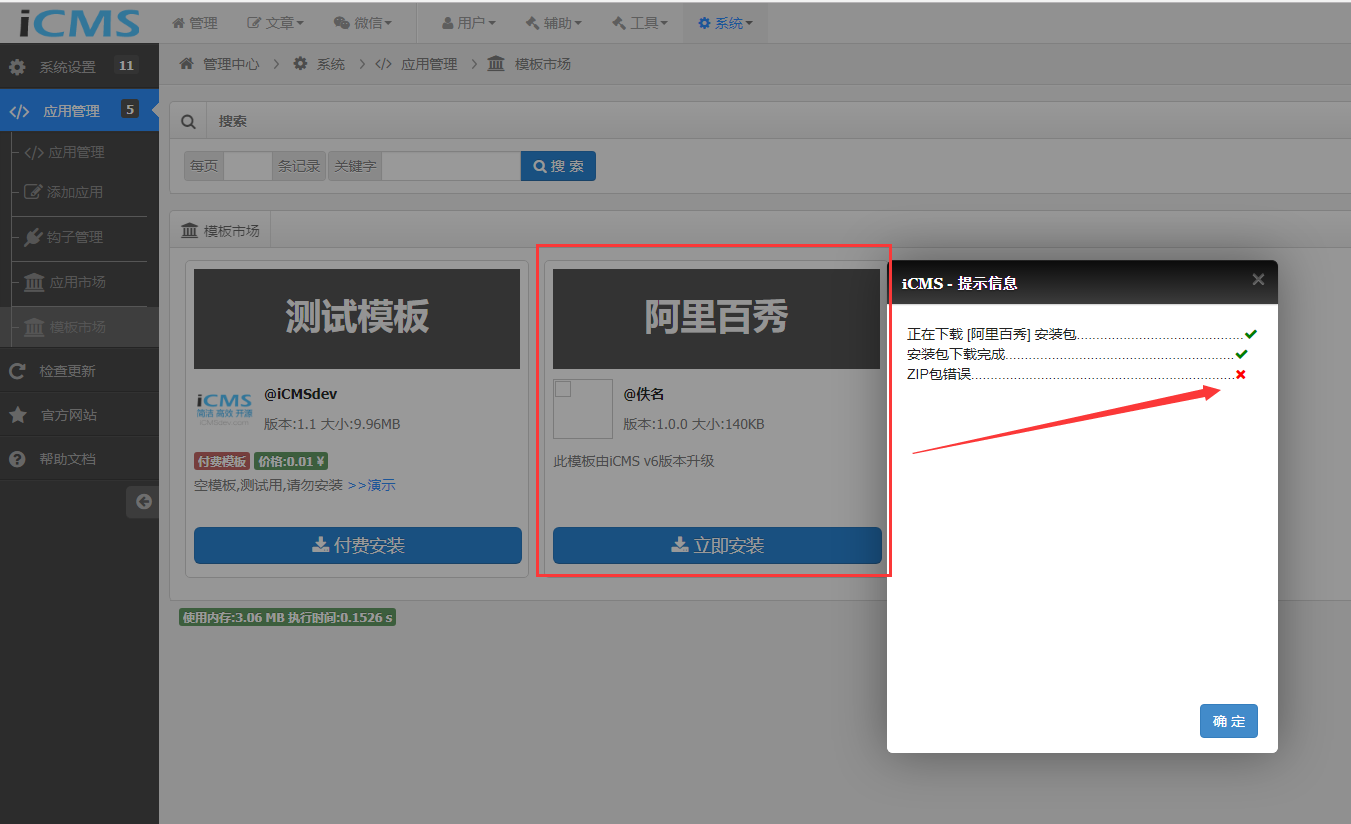The width and height of the screenshot is (1351, 824).
Task: Click the @佚名 author name
Action: (644, 394)
